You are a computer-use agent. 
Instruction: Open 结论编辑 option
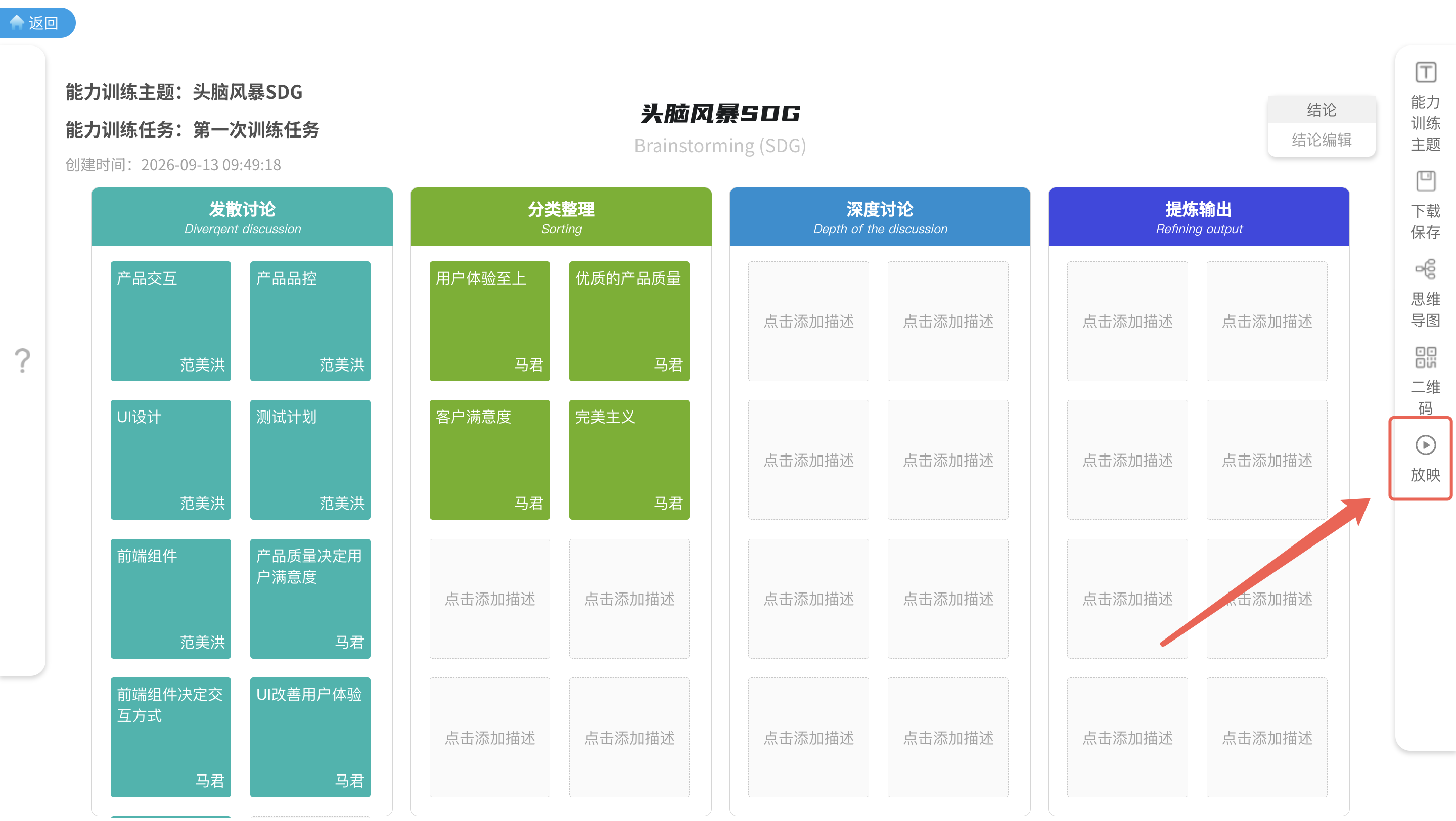1322,140
